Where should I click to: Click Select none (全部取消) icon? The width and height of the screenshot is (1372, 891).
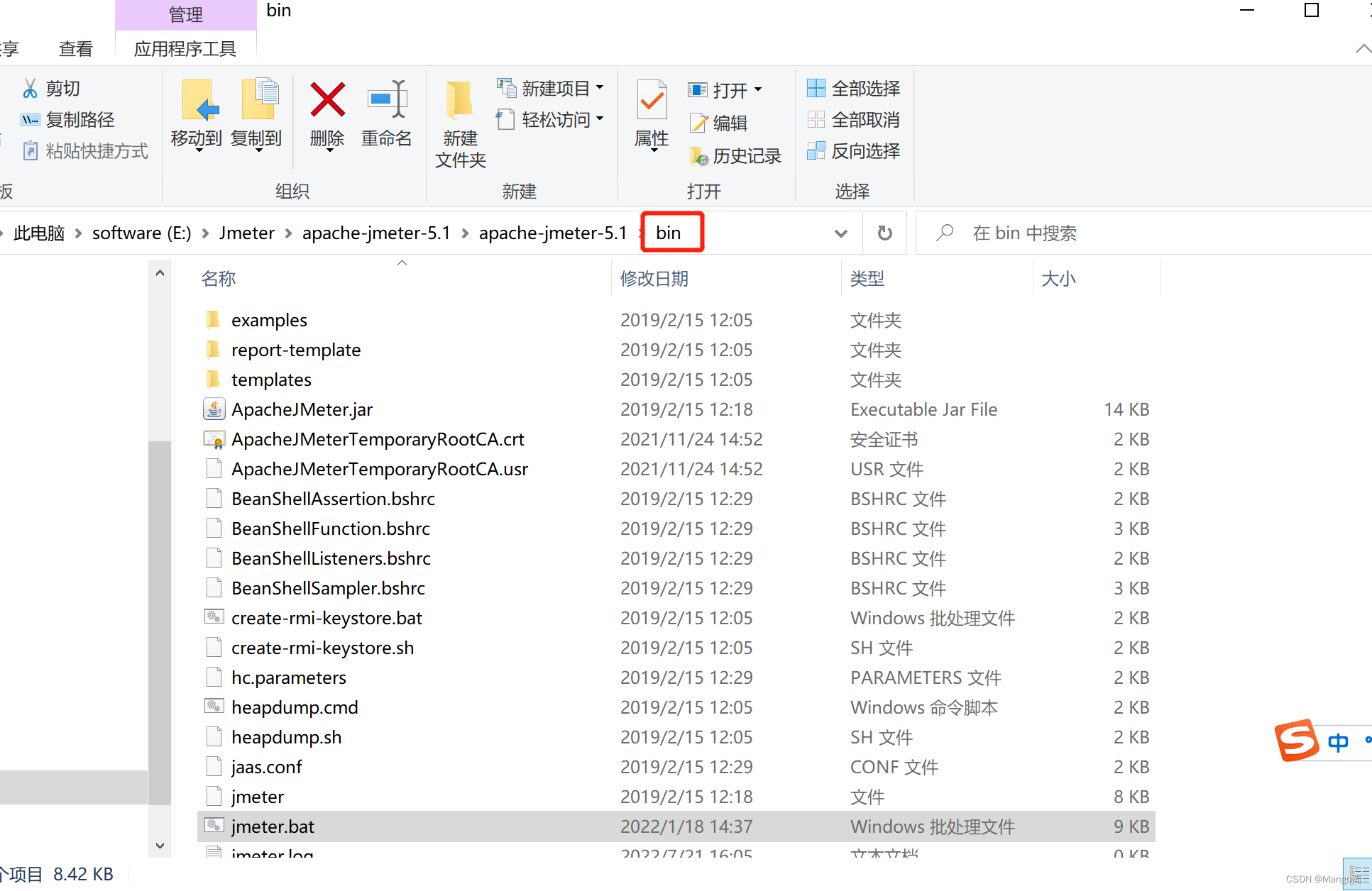[x=816, y=120]
